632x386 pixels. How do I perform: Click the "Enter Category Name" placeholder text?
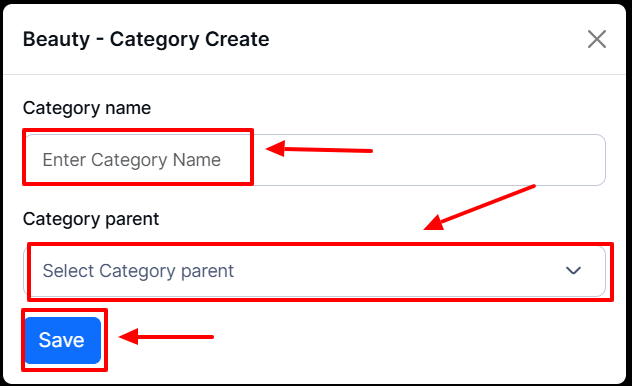pos(132,160)
